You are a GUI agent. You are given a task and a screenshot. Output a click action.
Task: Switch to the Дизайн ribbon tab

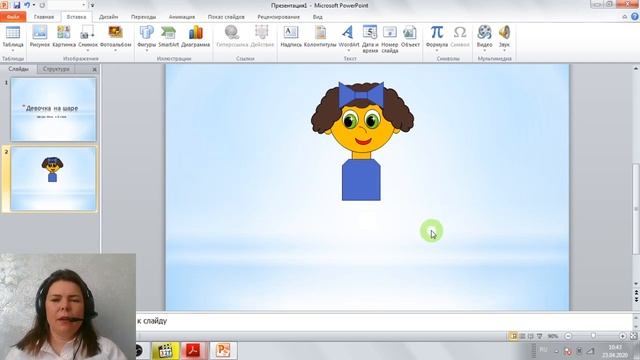click(x=109, y=17)
